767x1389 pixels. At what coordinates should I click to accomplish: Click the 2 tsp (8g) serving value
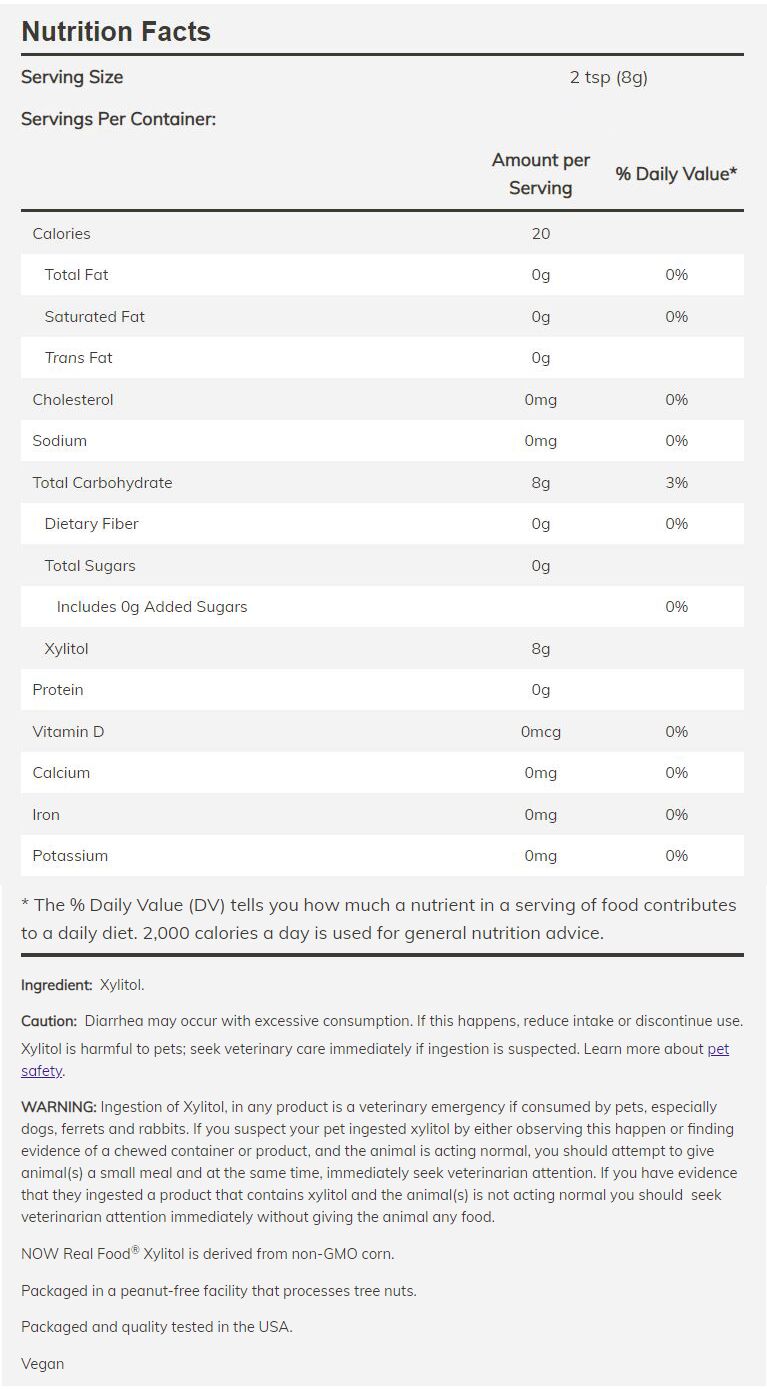tap(608, 77)
